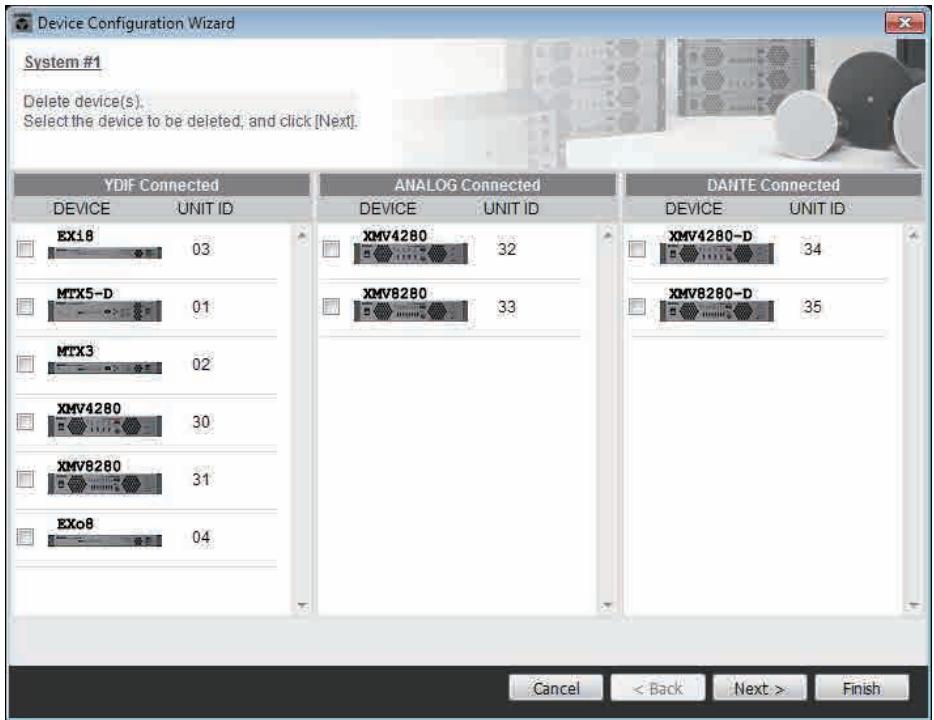Click unit ID 01 value
The image size is (934, 720).
[201, 307]
